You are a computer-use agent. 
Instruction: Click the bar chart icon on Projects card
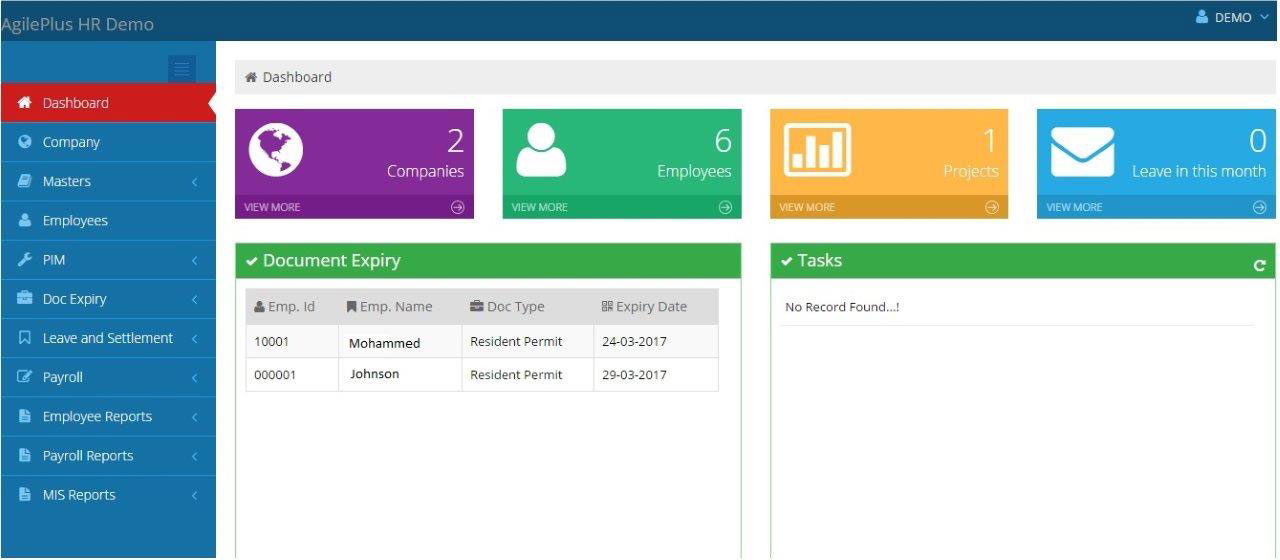pyautogui.click(x=817, y=150)
